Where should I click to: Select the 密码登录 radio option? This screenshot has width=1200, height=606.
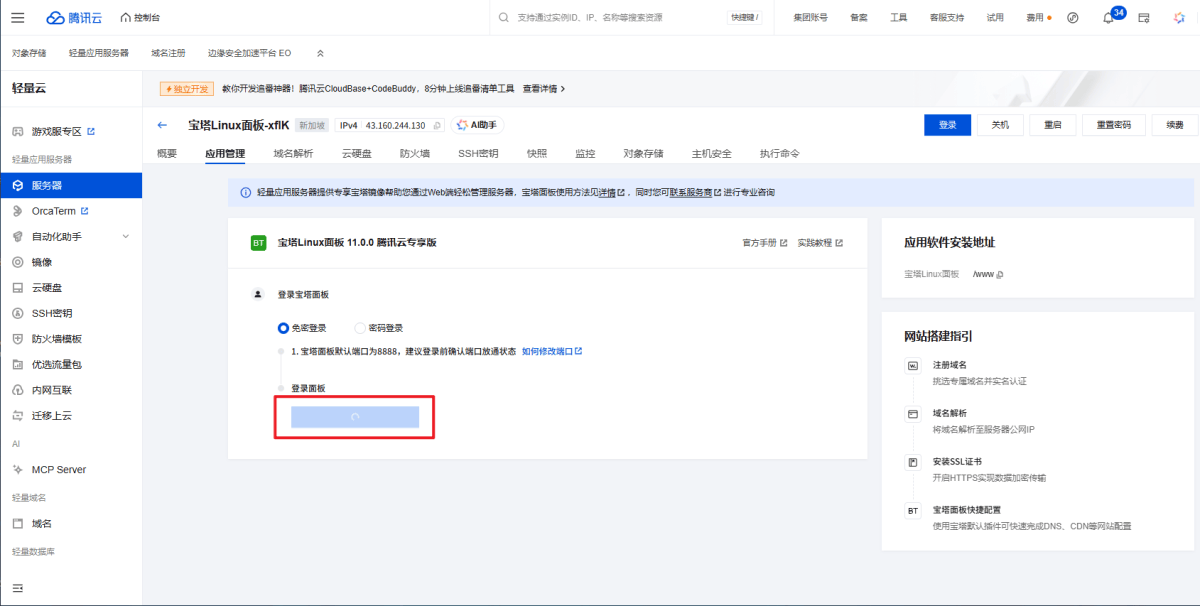coord(360,328)
